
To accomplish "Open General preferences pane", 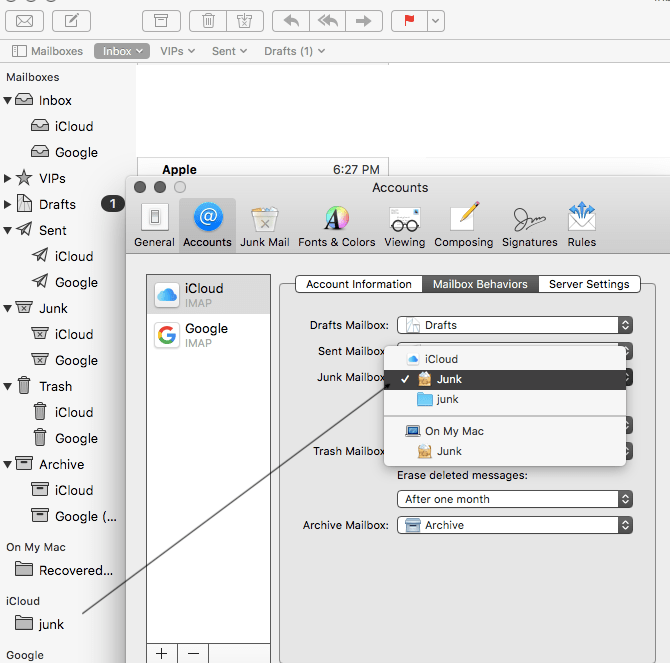I will pos(154,225).
